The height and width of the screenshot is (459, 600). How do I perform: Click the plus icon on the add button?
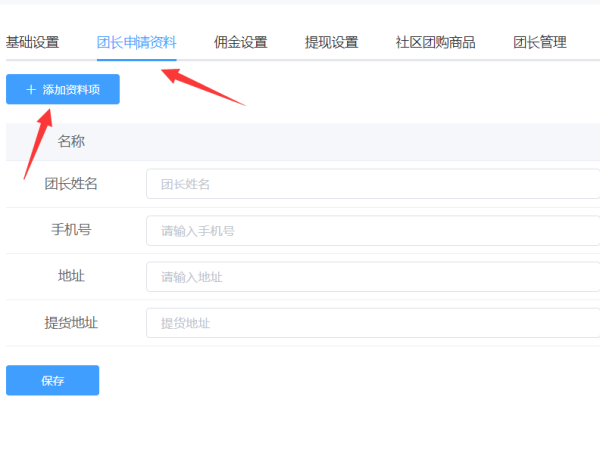30,90
